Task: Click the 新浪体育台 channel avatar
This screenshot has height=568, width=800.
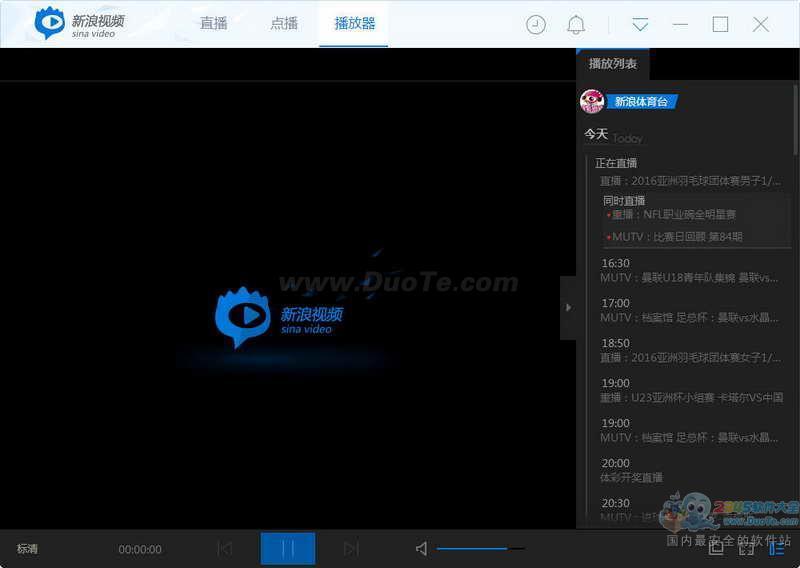Action: click(x=592, y=101)
